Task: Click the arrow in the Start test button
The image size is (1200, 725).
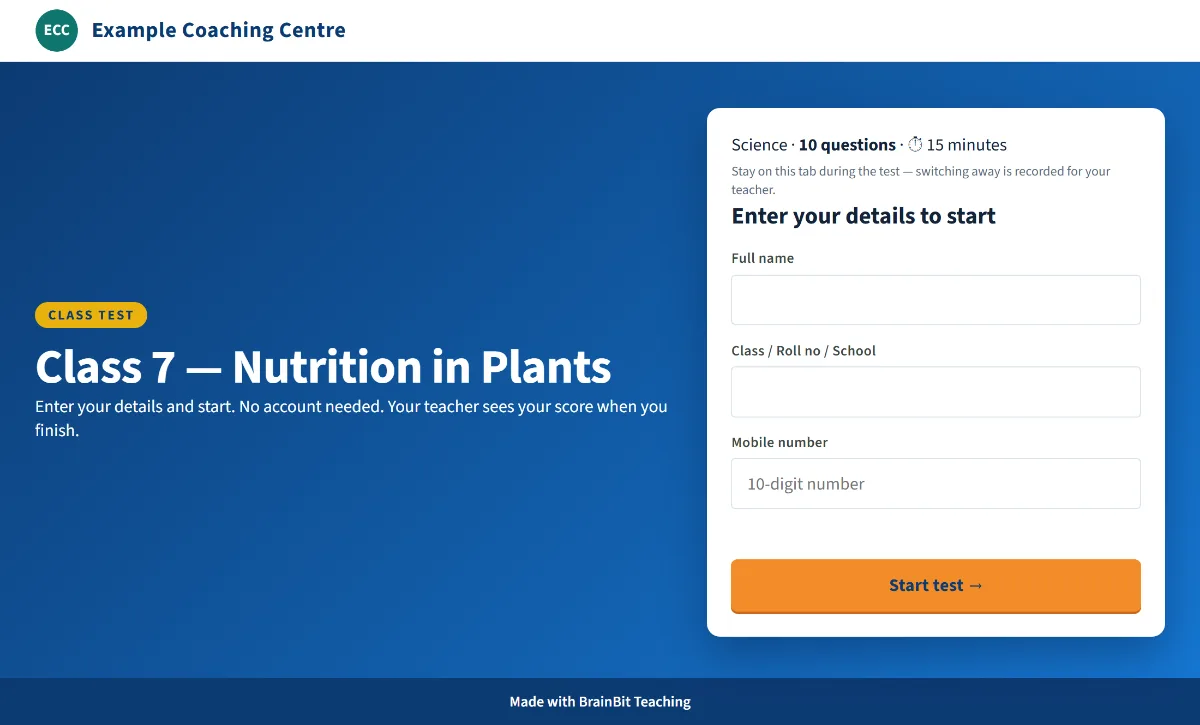Action: [976, 586]
